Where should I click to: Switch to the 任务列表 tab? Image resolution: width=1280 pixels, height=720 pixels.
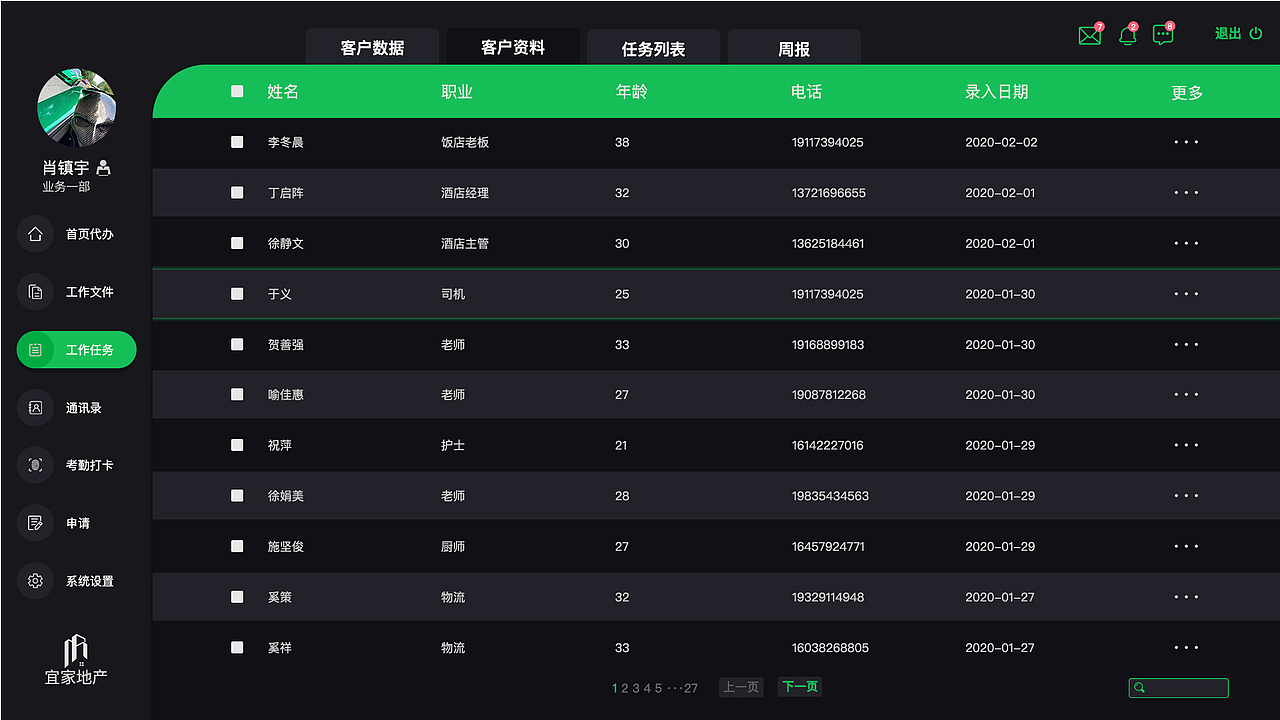(x=653, y=46)
